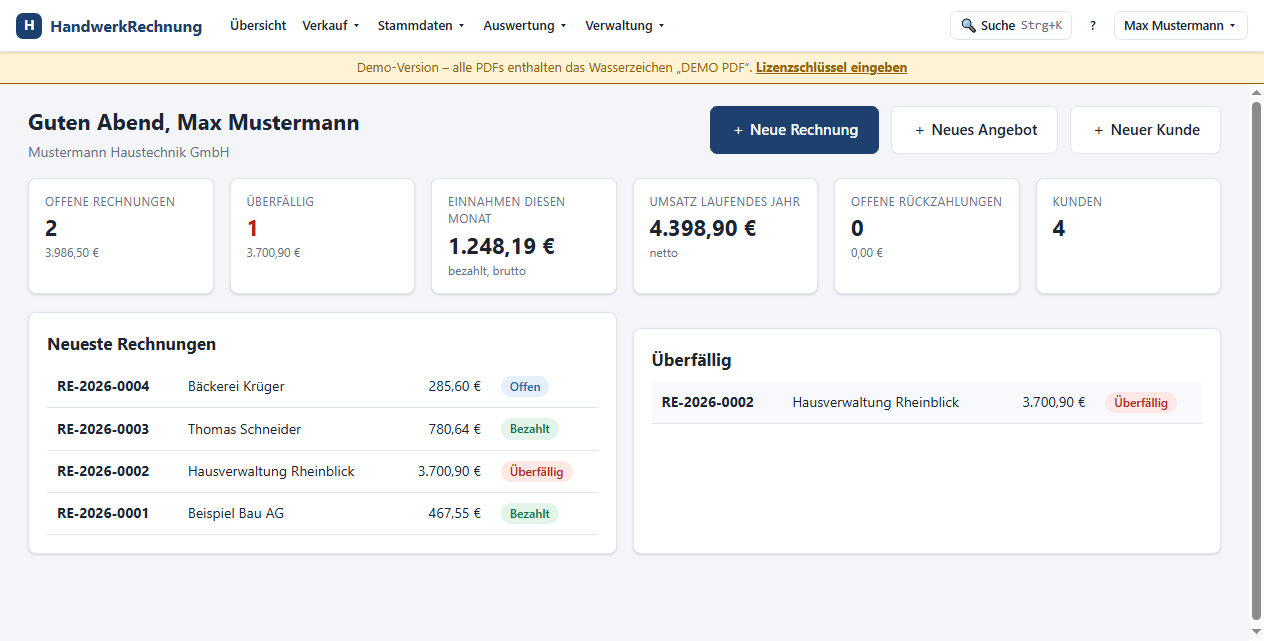Select customer name Thomas Schneider
Image resolution: width=1264 pixels, height=641 pixels.
pyautogui.click(x=244, y=429)
